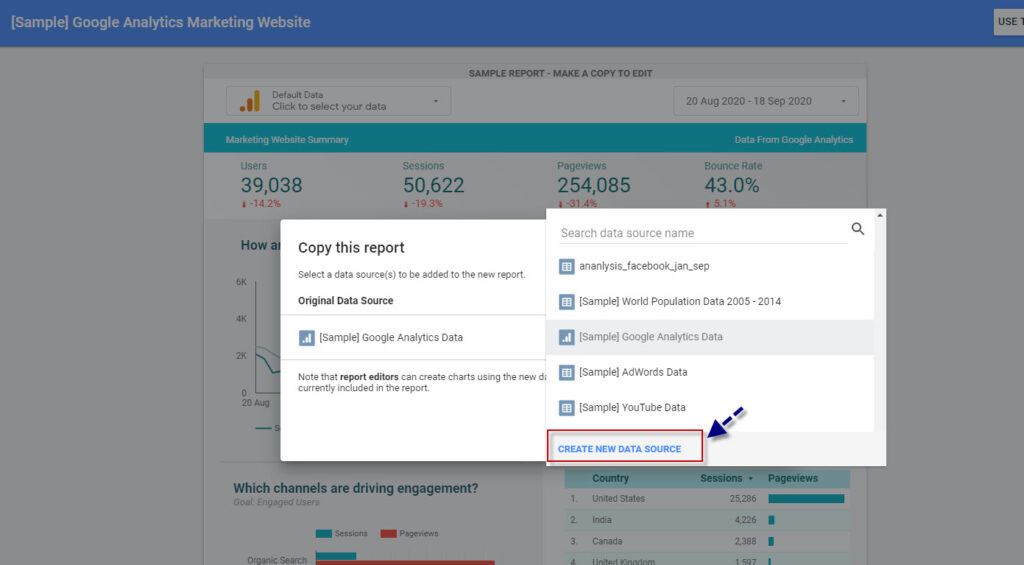Select [Sample] Google Analytics Data in the dropdown list
1024x565 pixels.
pyautogui.click(x=710, y=337)
